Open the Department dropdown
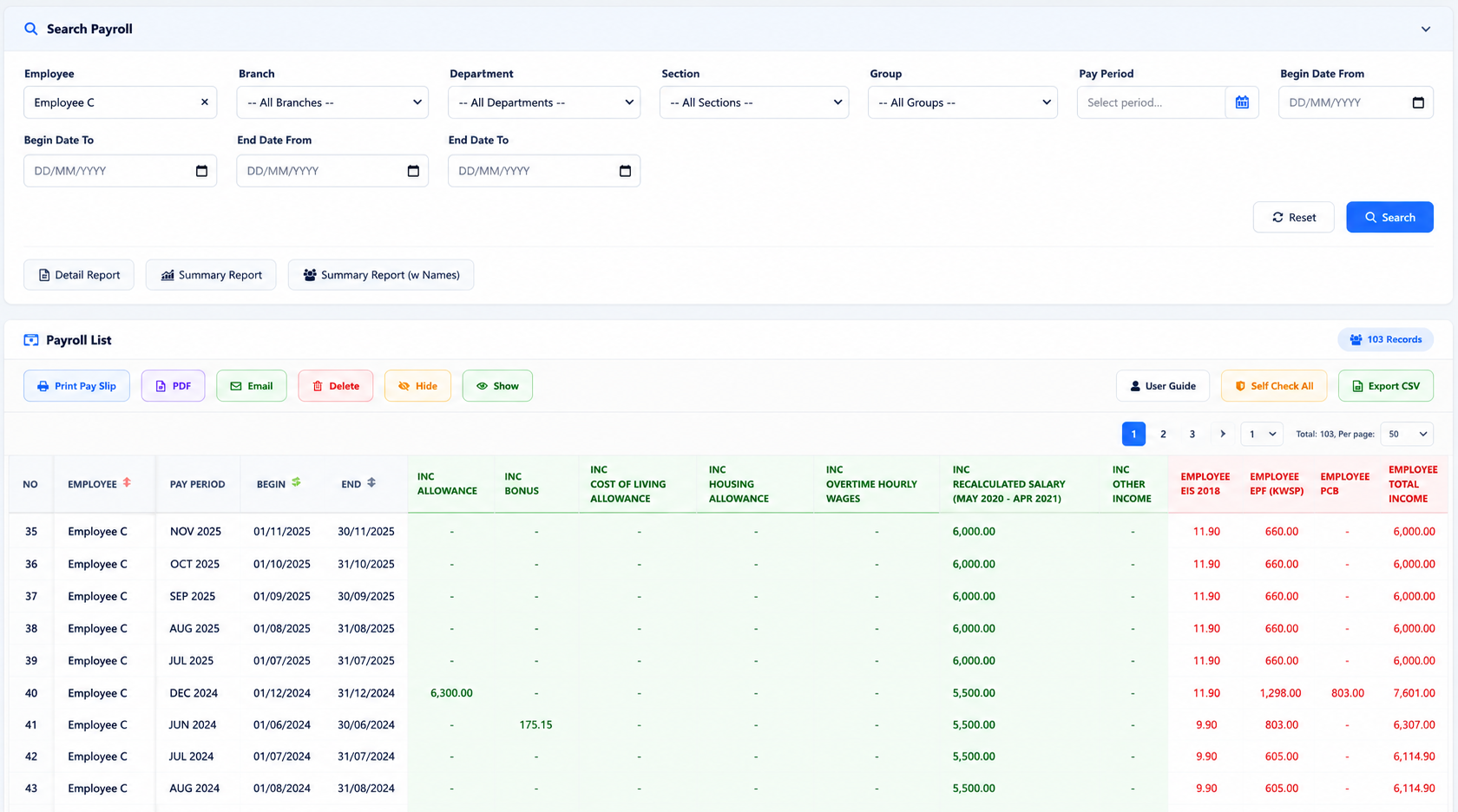Image resolution: width=1458 pixels, height=812 pixels. click(544, 102)
